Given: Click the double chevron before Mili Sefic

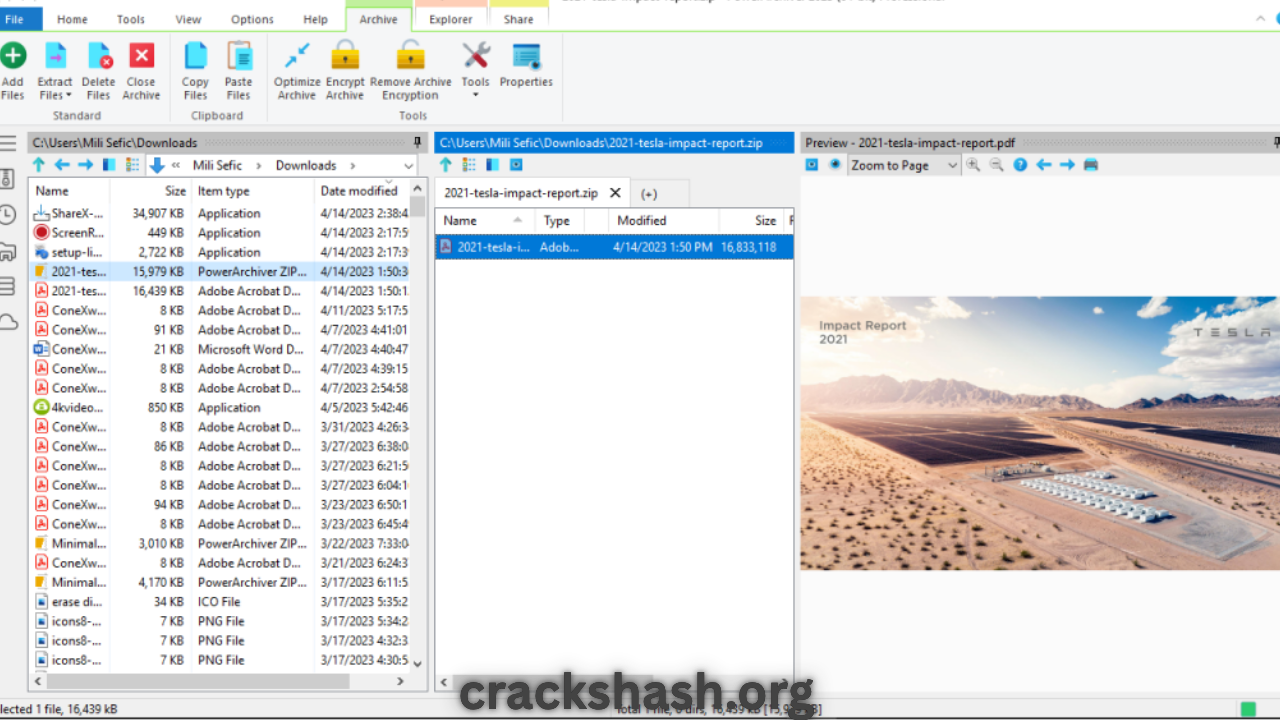Looking at the screenshot, I should pyautogui.click(x=176, y=166).
